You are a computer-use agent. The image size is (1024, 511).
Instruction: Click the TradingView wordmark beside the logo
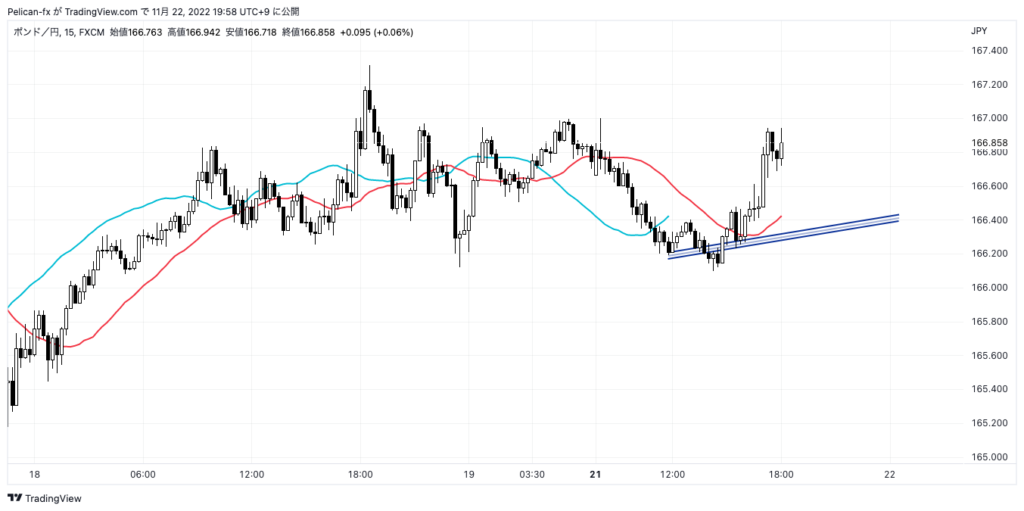point(52,498)
